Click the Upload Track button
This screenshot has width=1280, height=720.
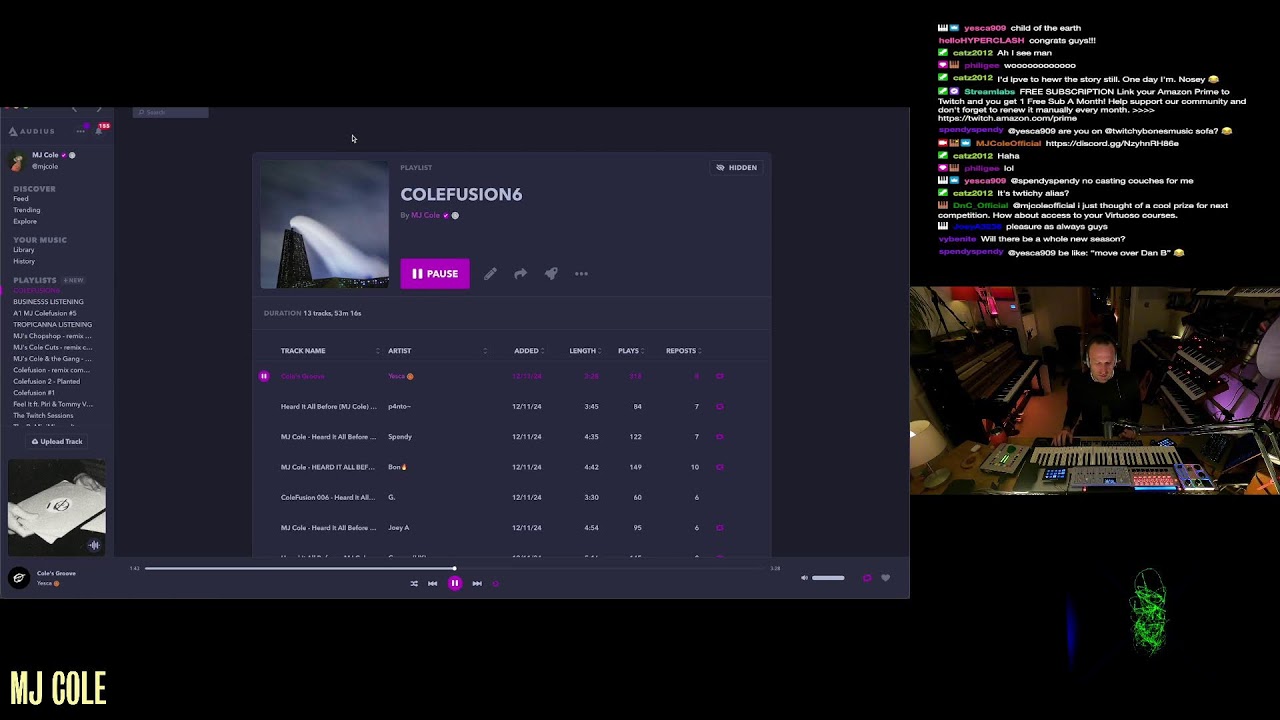(57, 441)
